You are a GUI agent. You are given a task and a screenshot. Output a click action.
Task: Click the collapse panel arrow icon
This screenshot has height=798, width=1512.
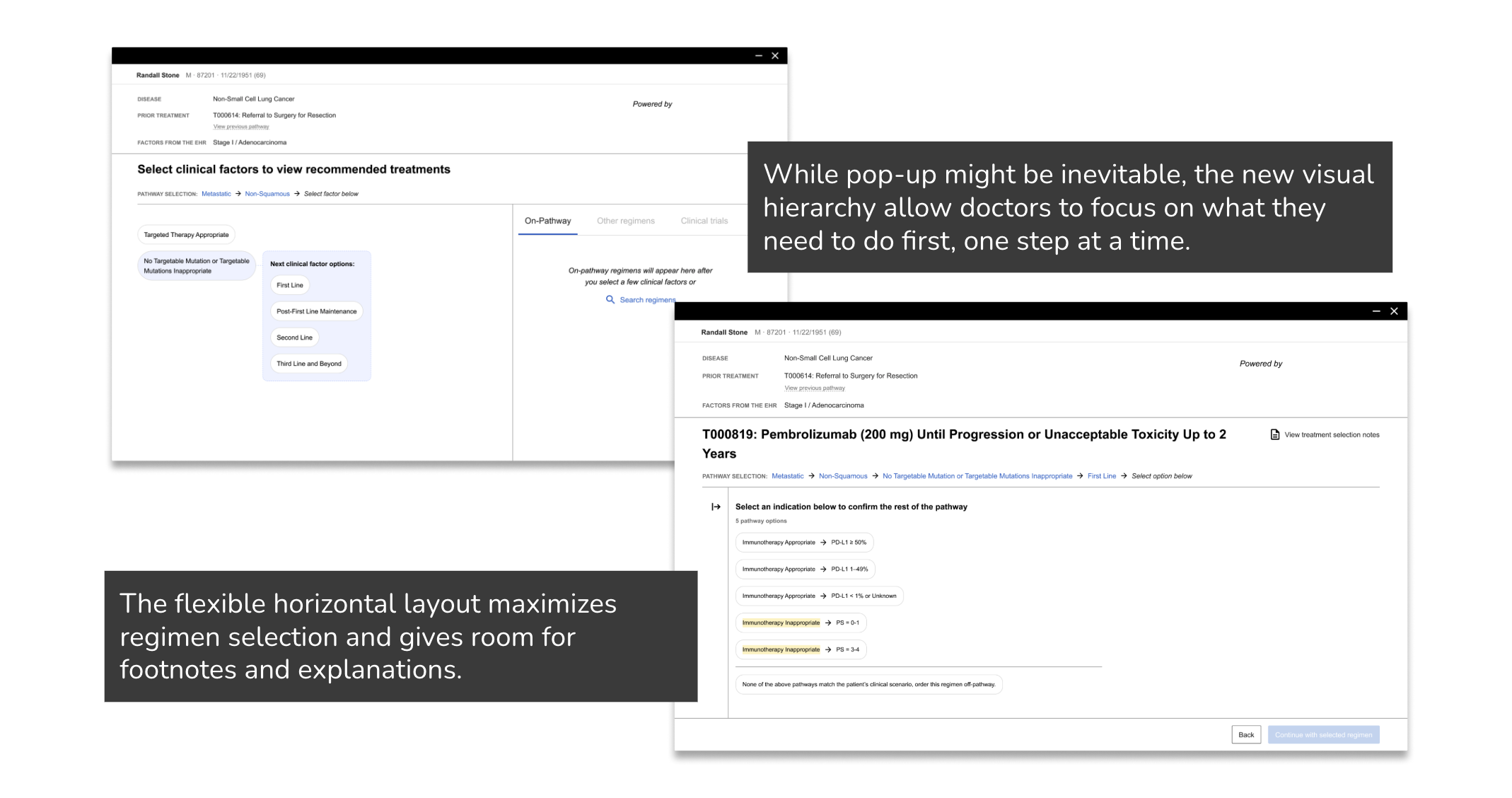click(x=716, y=507)
